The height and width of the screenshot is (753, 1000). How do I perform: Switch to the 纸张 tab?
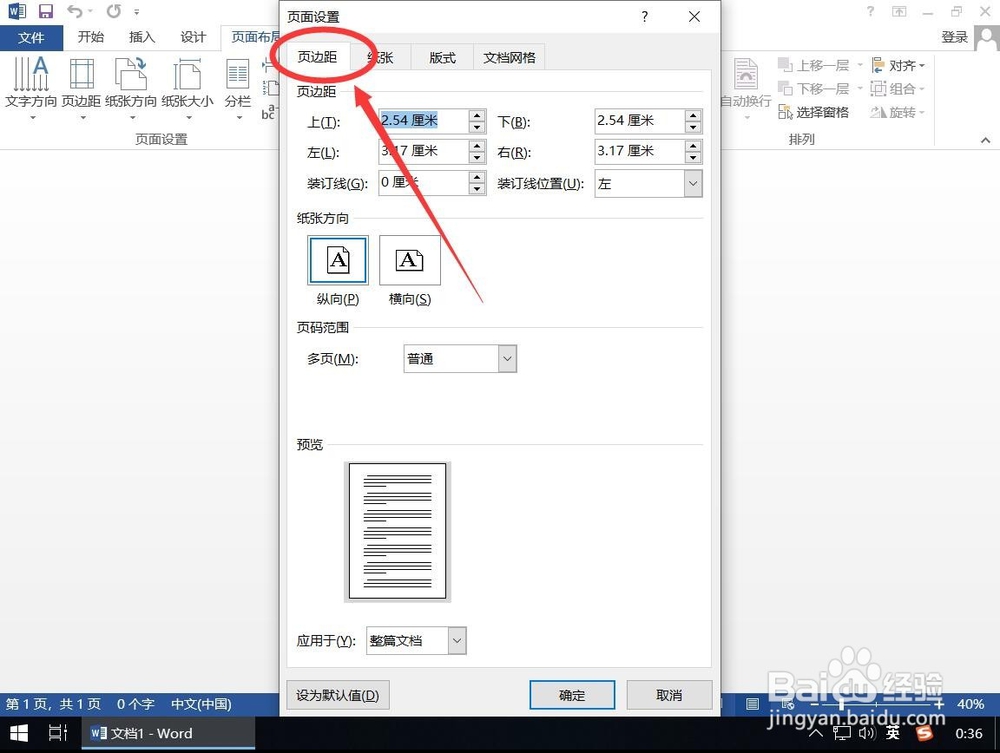[x=379, y=57]
